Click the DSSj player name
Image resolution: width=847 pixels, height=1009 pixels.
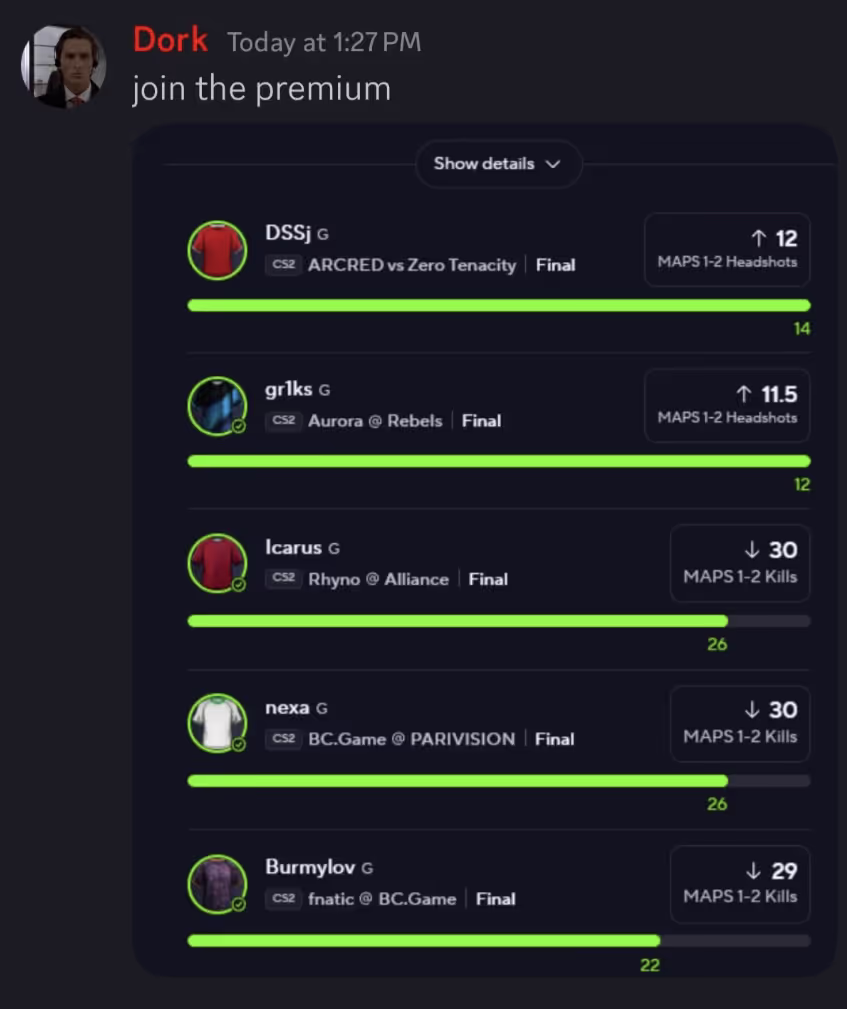pos(289,233)
